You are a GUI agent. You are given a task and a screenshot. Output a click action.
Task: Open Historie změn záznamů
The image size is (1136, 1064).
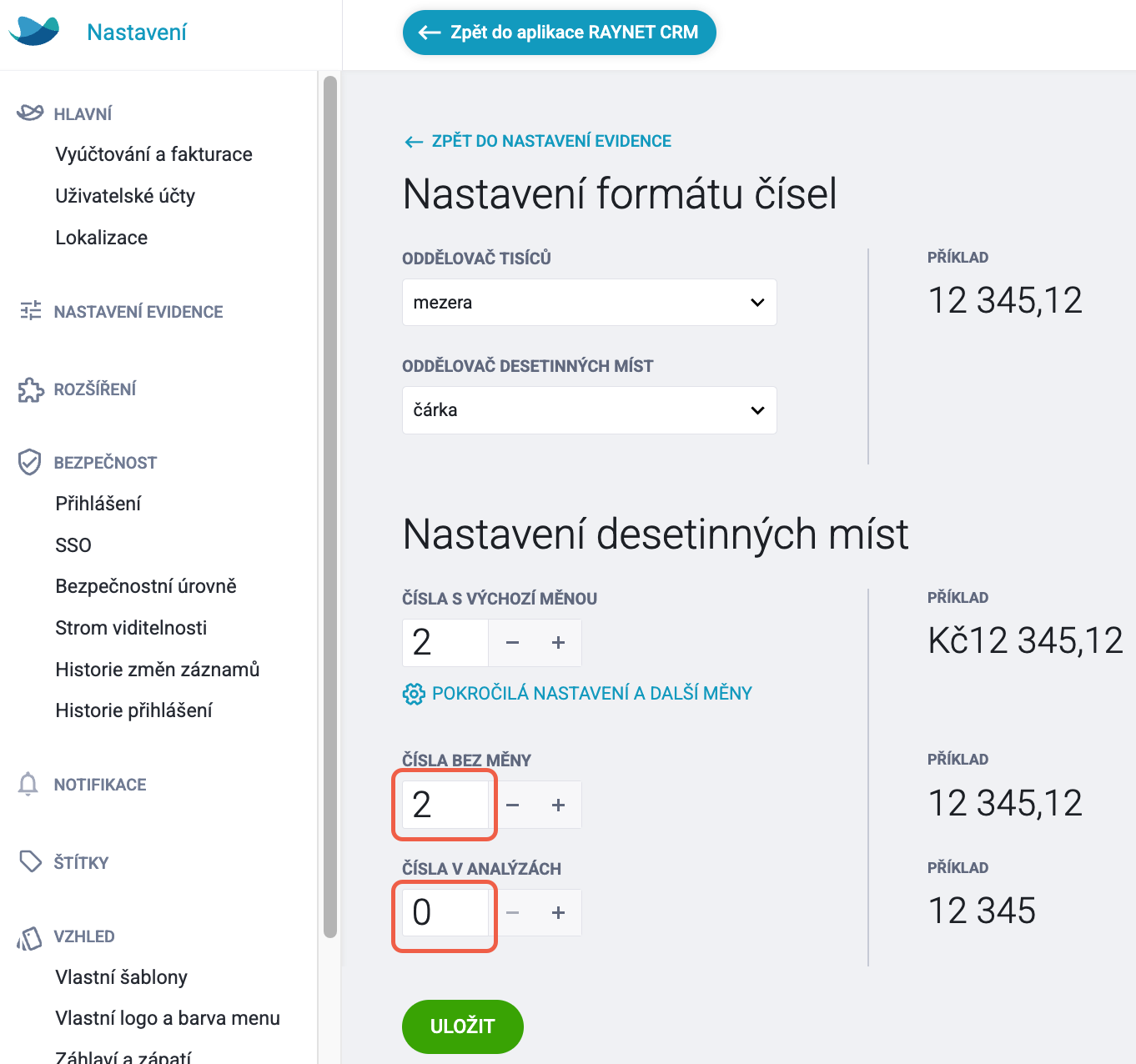(x=158, y=670)
